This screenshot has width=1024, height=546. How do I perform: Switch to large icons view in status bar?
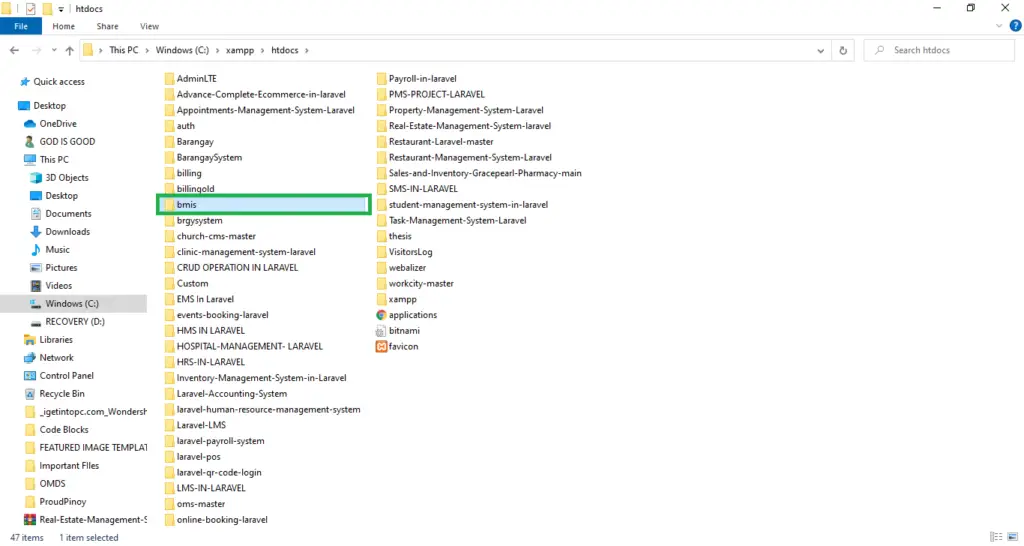click(x=1011, y=538)
